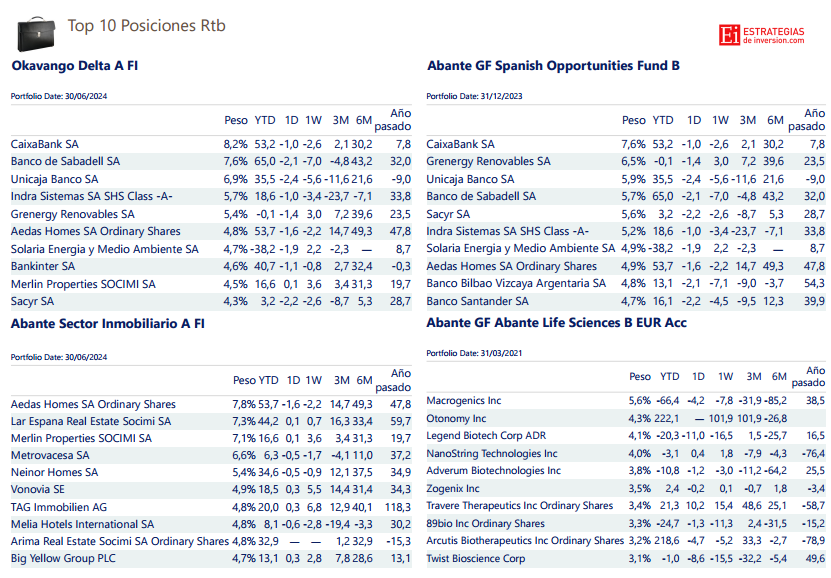This screenshot has height=578, width=831.
Task: Open Abante GF Spanish Opportunities Fund B title
Action: pos(553,66)
